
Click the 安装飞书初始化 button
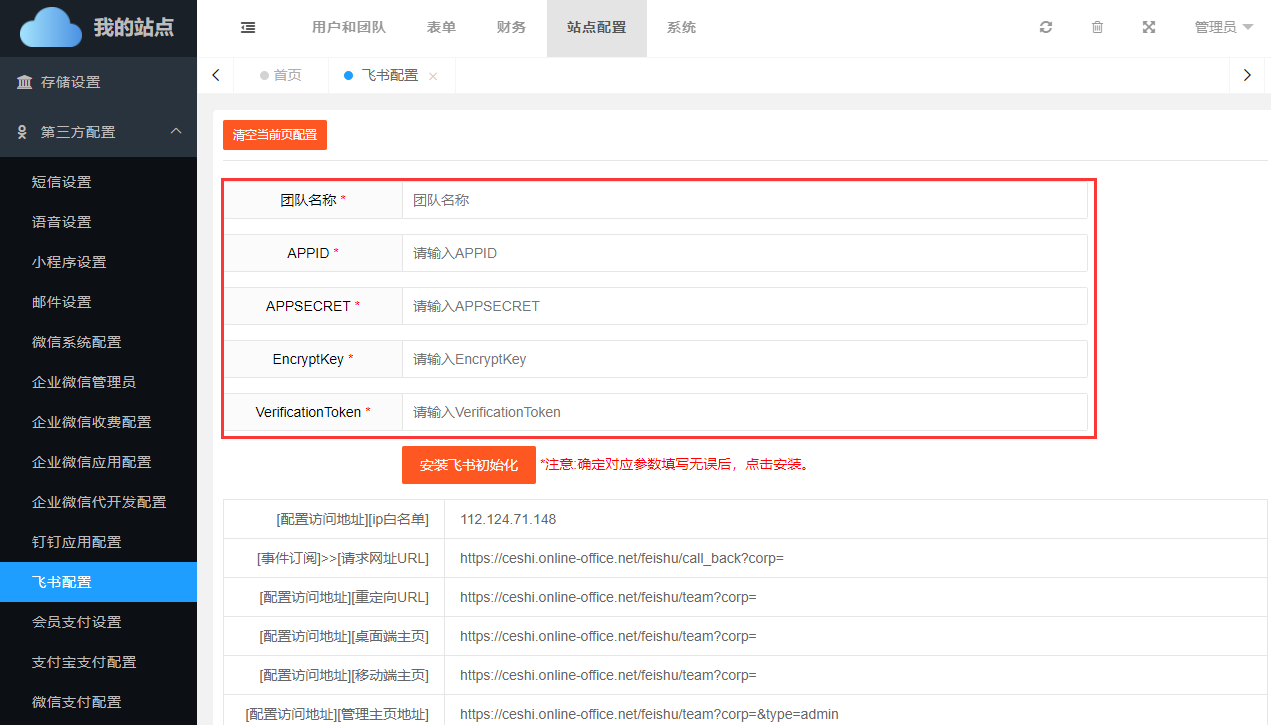(x=468, y=465)
